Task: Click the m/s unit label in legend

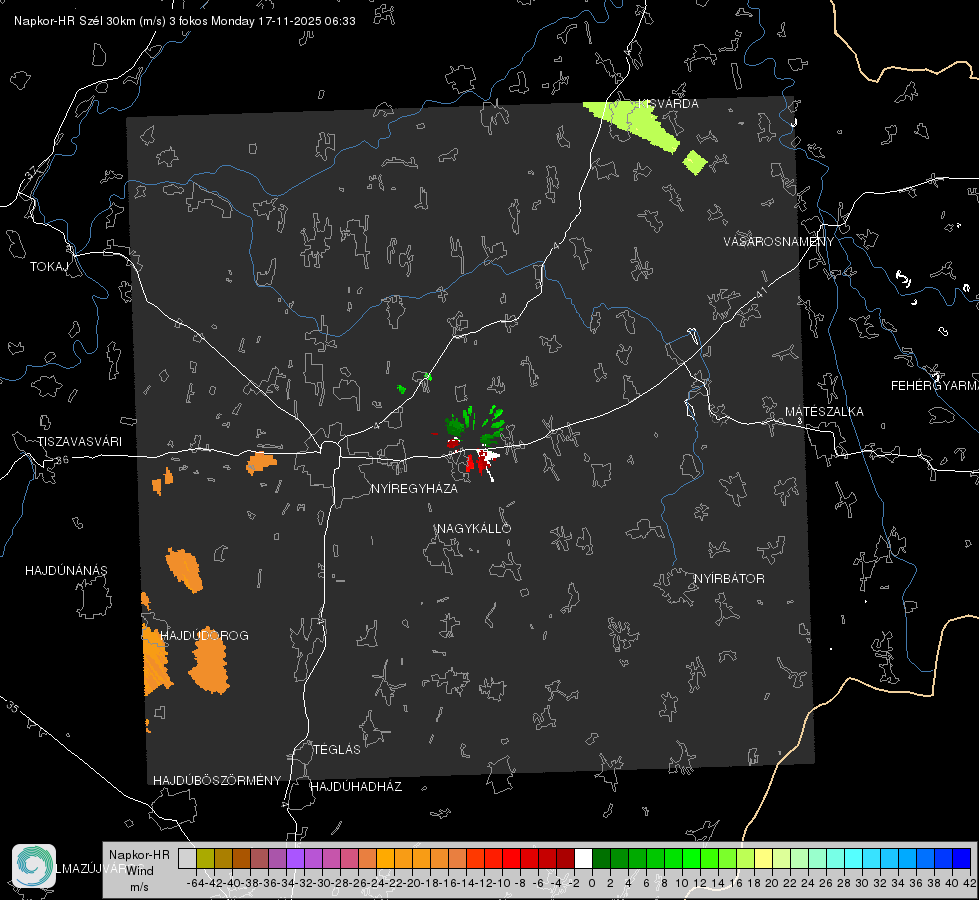Action: tap(139, 887)
